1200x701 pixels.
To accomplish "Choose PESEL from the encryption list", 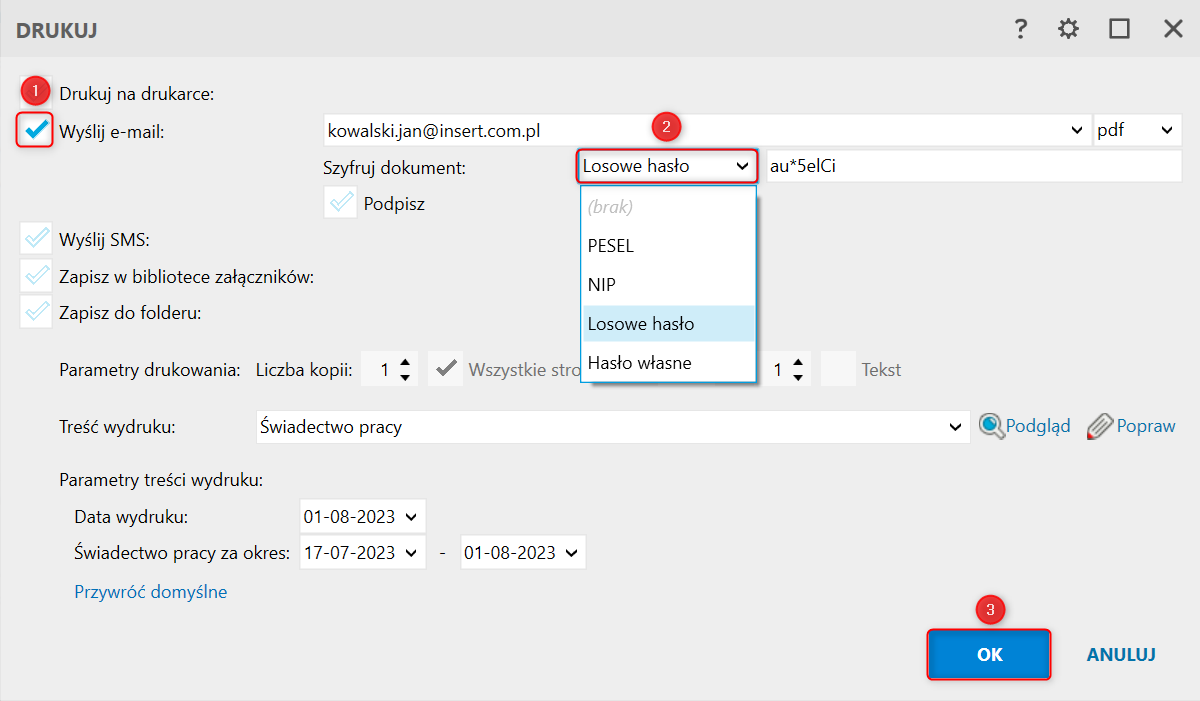I will [x=668, y=246].
